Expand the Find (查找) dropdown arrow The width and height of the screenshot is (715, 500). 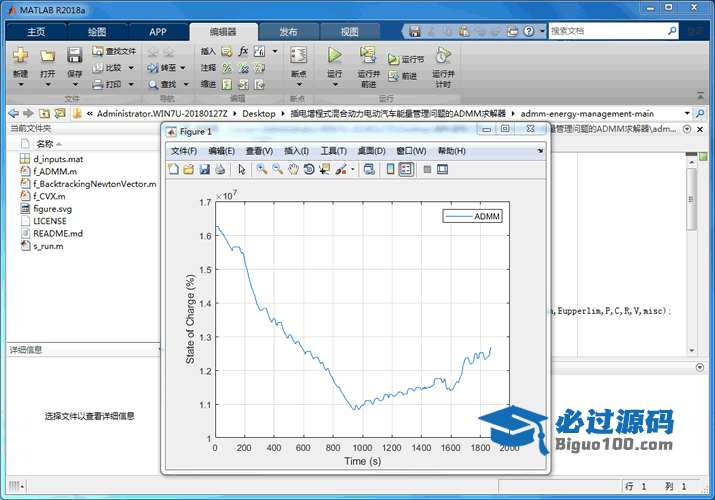(x=186, y=84)
